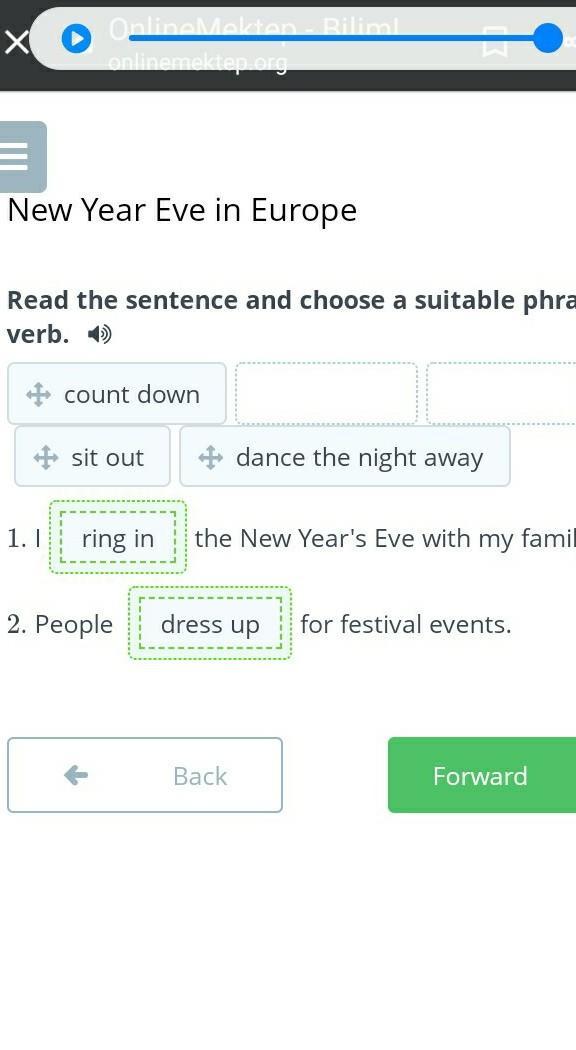
Task: Click move handle on dance the night away
Action: coord(210,458)
